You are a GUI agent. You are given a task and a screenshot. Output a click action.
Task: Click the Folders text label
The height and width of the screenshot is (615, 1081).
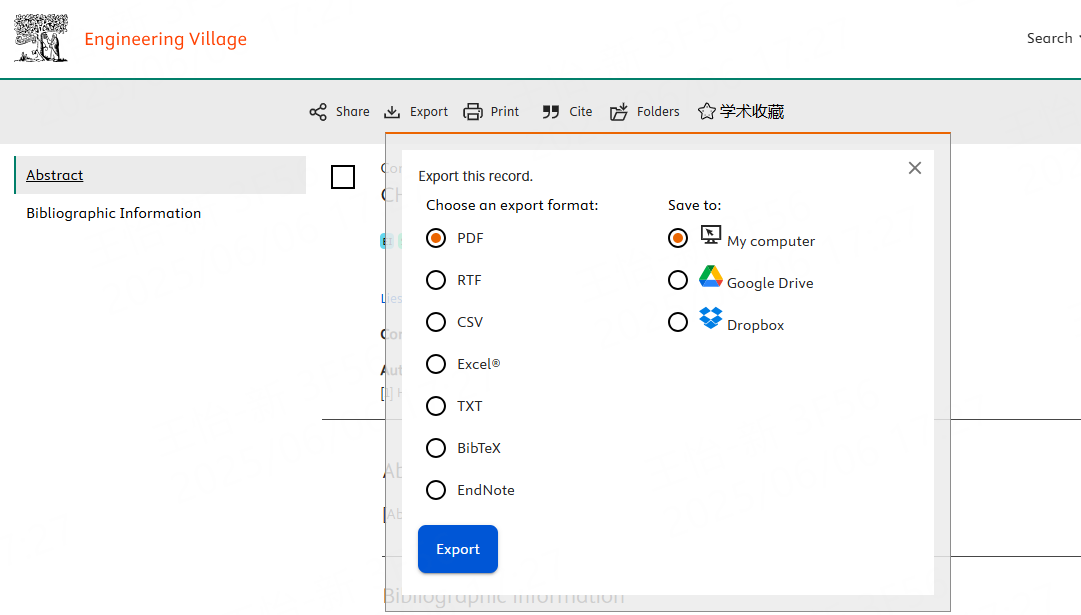(x=658, y=112)
